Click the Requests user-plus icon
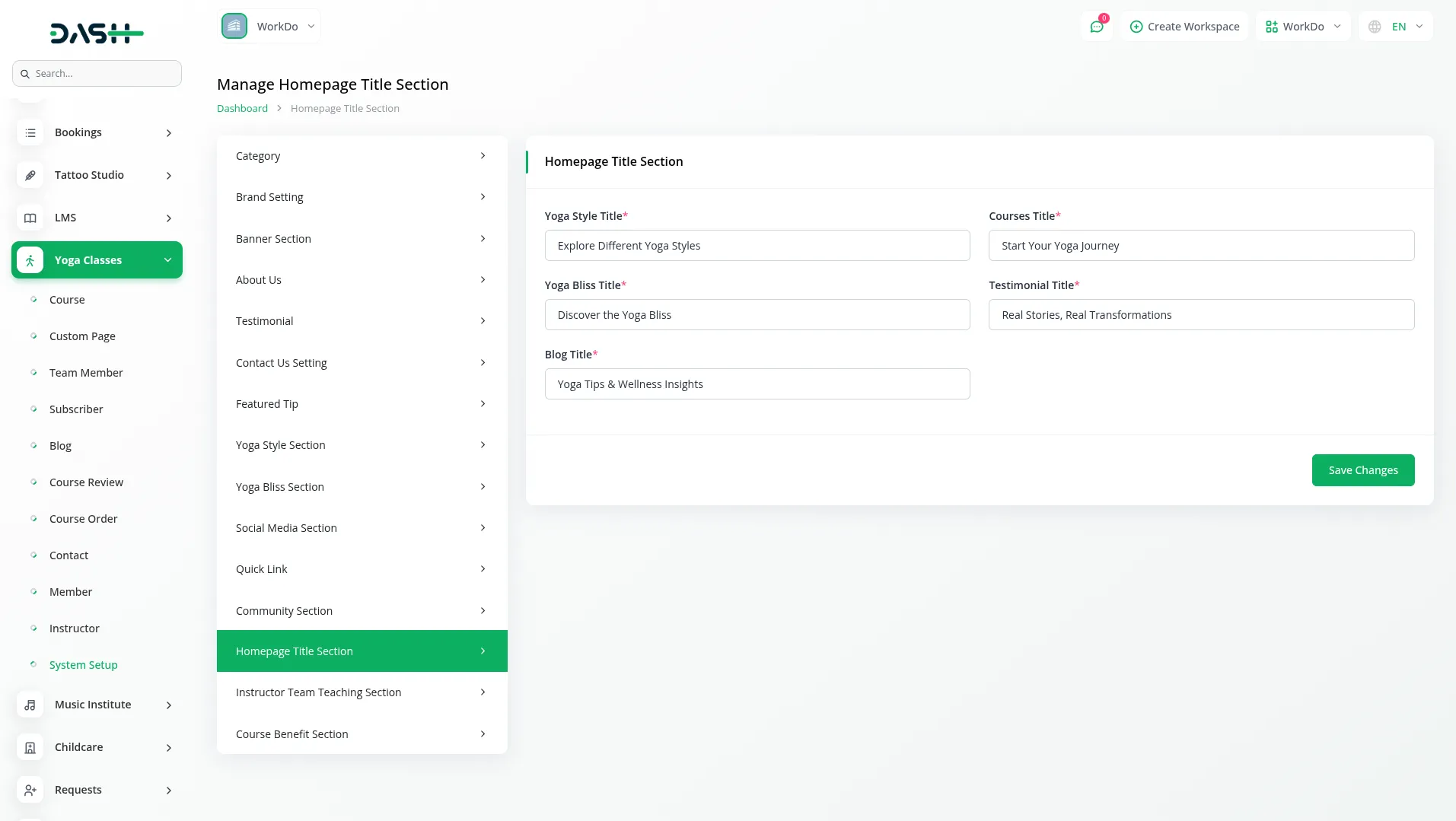 [30, 790]
